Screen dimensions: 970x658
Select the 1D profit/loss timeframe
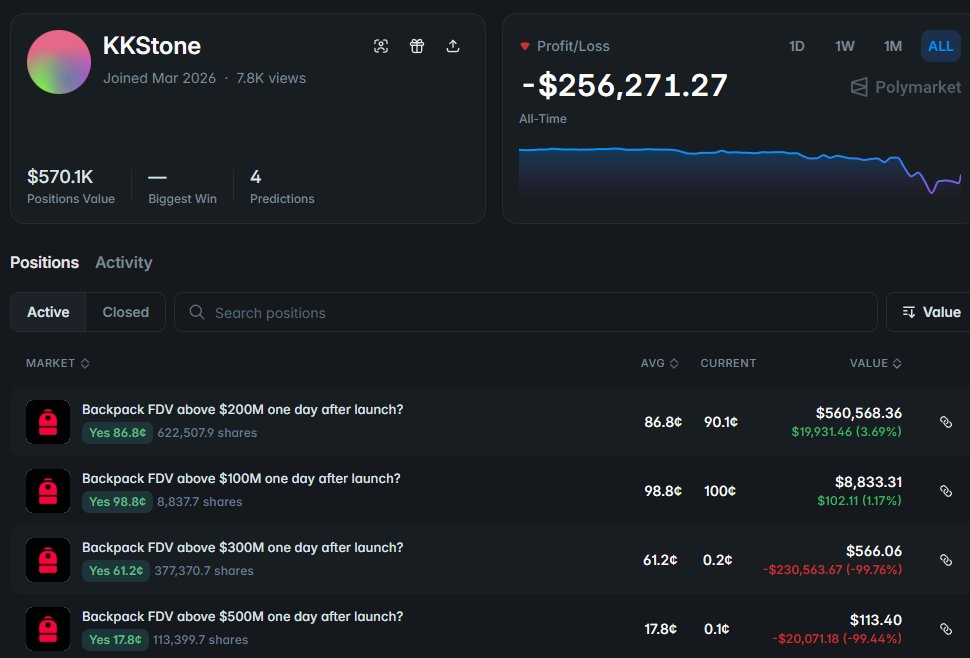(797, 46)
